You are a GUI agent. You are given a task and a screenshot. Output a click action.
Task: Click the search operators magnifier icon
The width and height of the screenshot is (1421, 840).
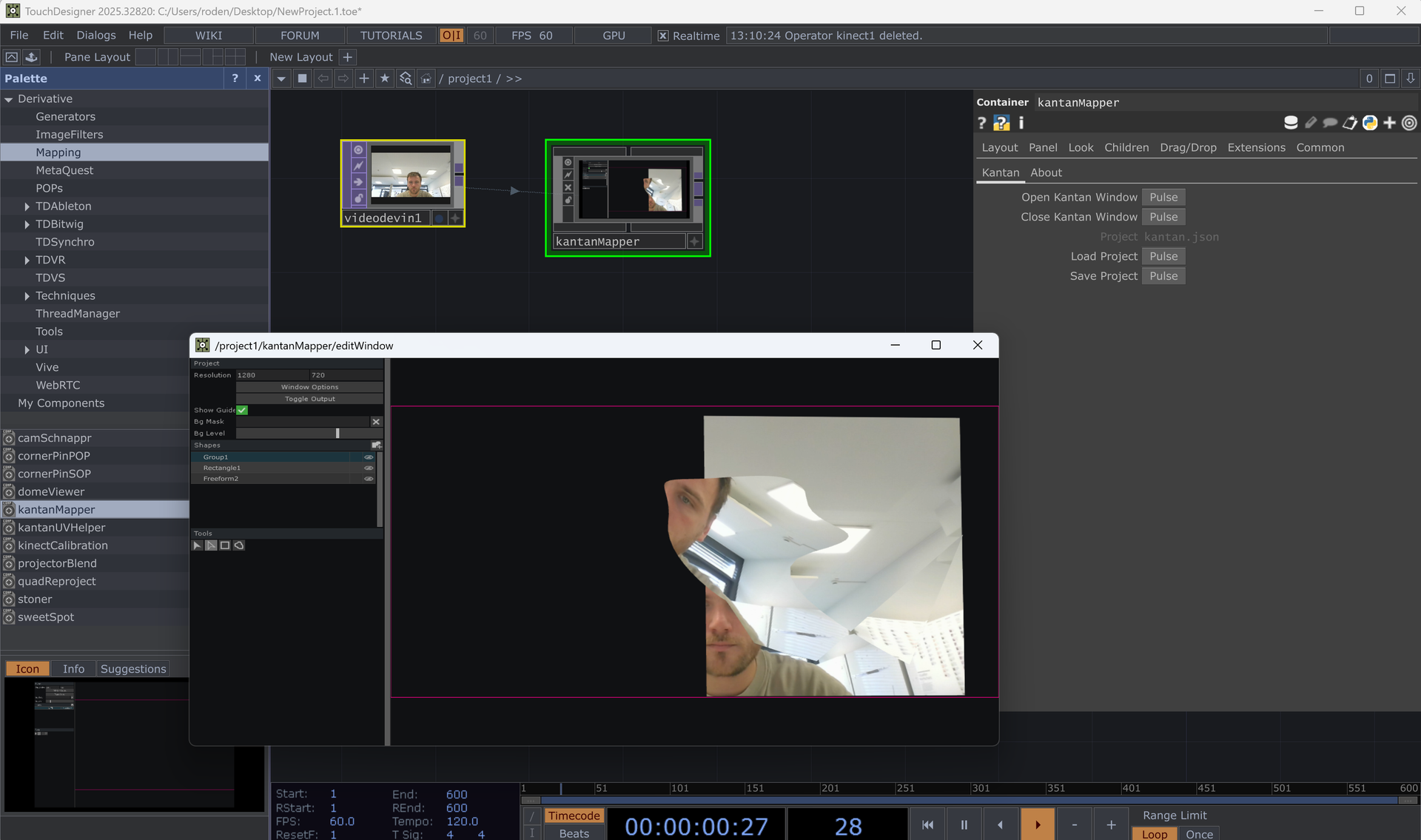[x=406, y=78]
